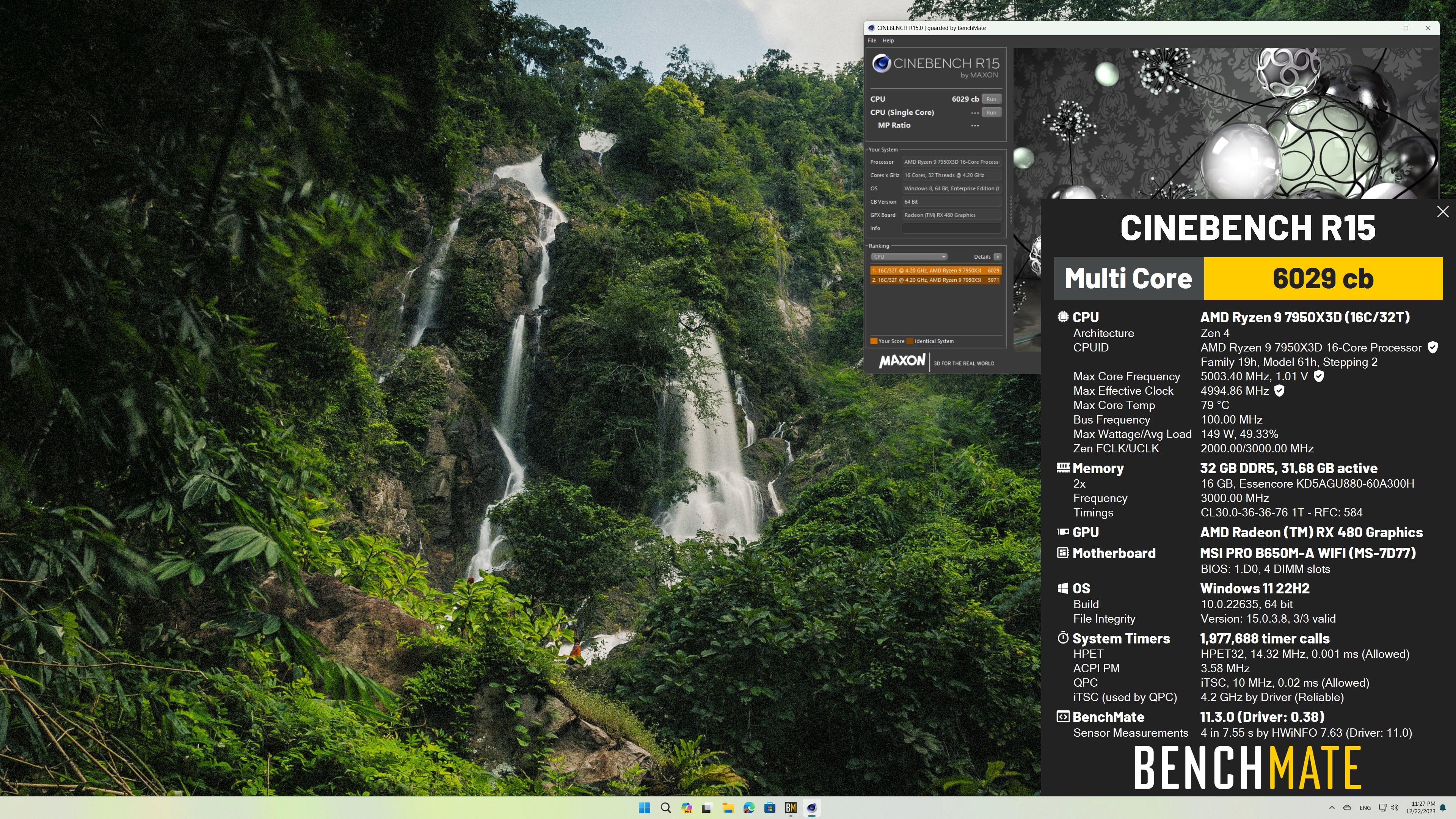
Task: Click the 1,977,688 timer calls text
Action: 1265,639
